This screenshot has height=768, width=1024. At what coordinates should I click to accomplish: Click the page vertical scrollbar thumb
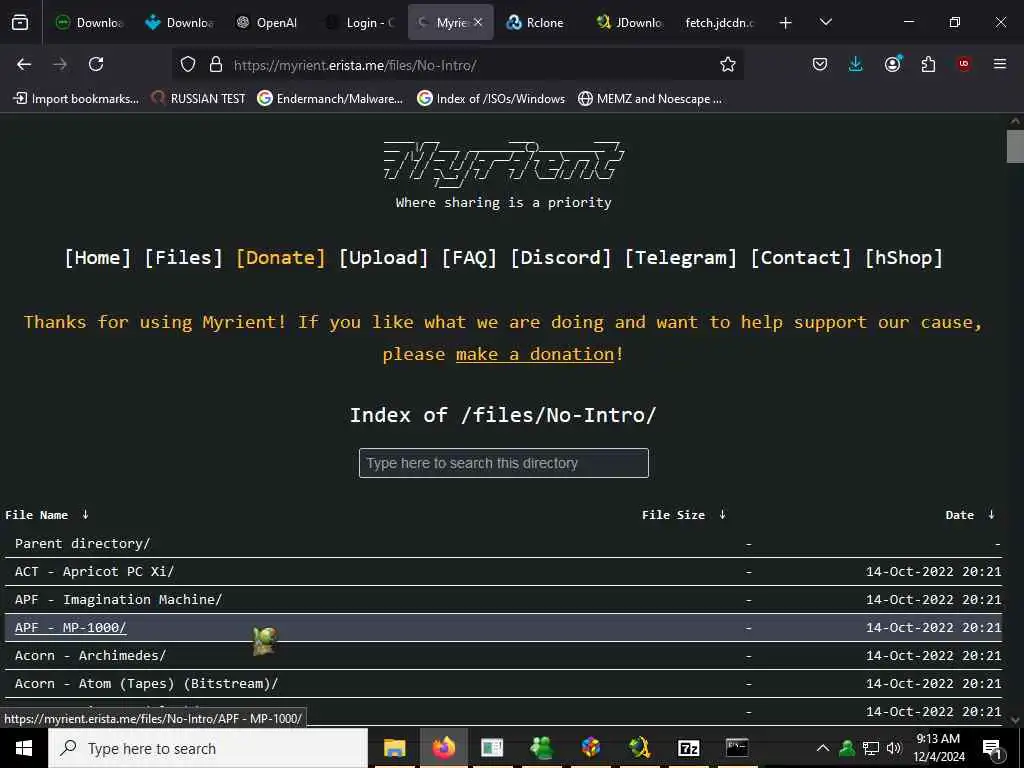pos(1015,146)
